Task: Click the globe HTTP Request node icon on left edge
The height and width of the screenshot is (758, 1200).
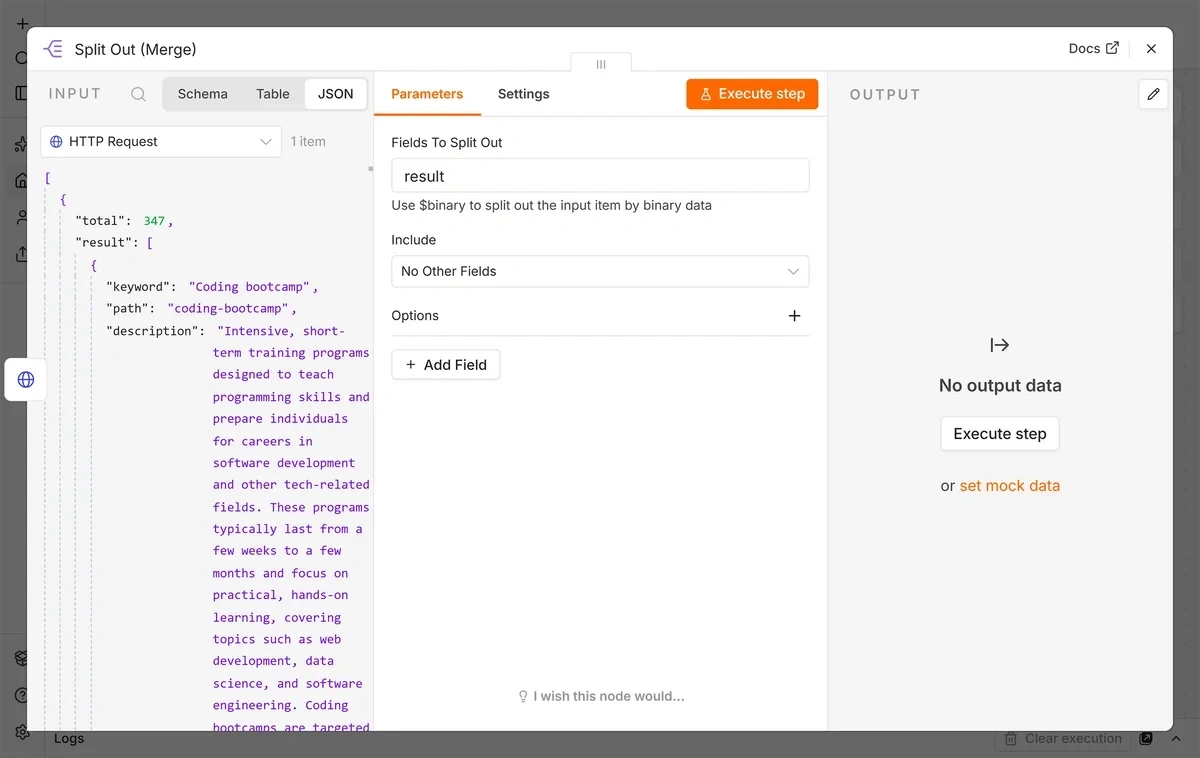Action: tap(26, 380)
